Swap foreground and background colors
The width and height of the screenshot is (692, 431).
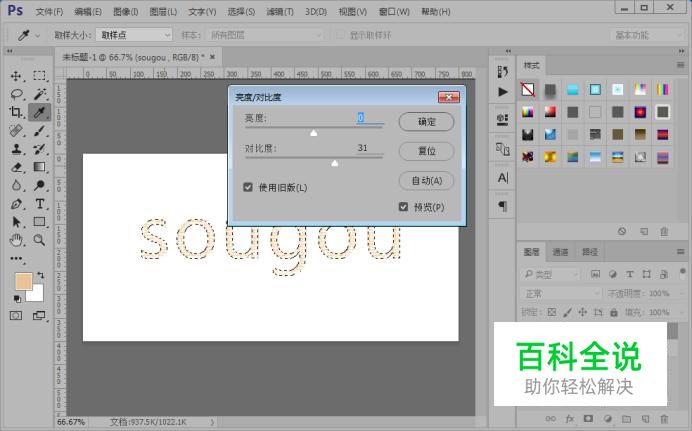41,275
